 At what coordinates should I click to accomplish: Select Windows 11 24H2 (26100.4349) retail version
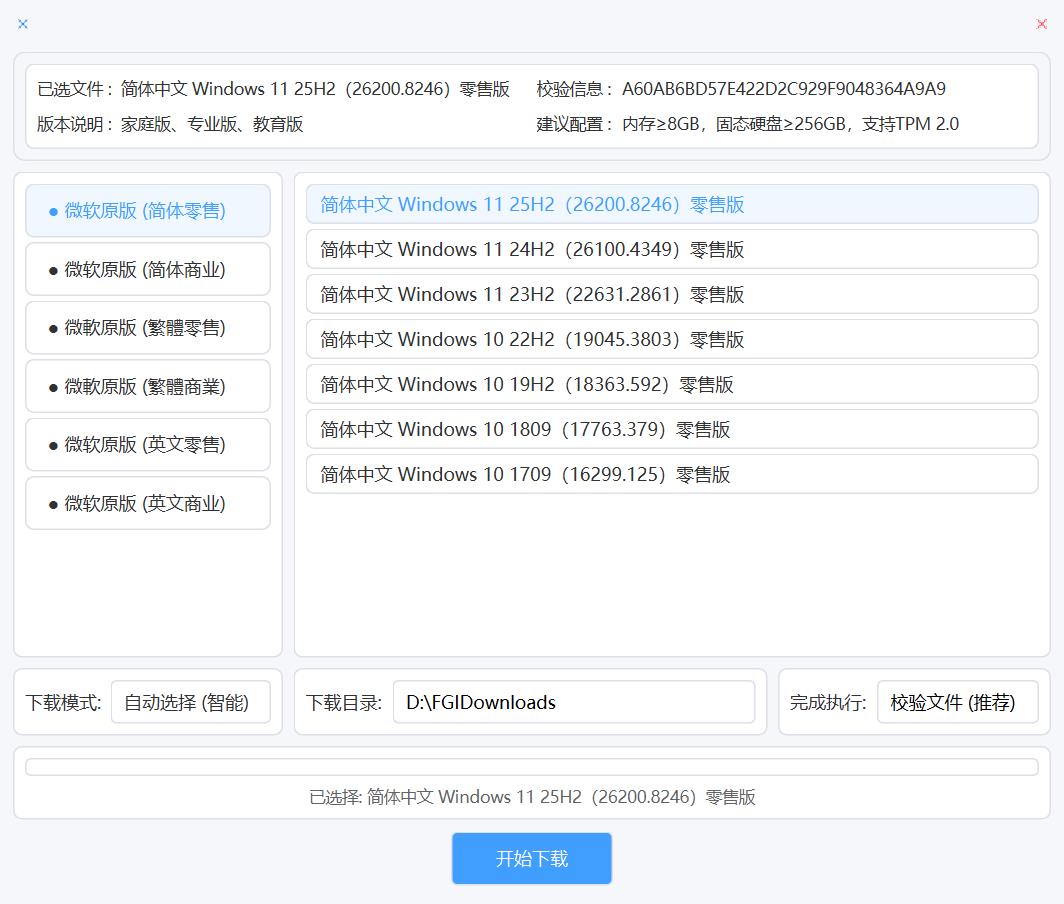pyautogui.click(x=671, y=249)
